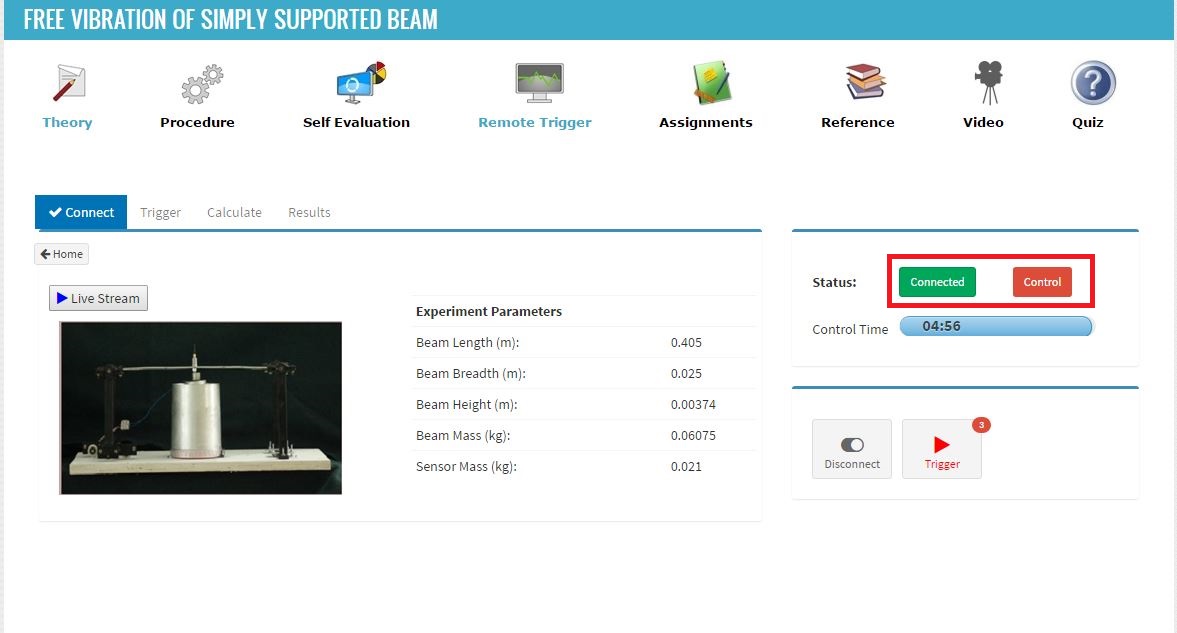The width and height of the screenshot is (1177, 633).
Task: Click the red Control status button
Action: [x=1042, y=282]
